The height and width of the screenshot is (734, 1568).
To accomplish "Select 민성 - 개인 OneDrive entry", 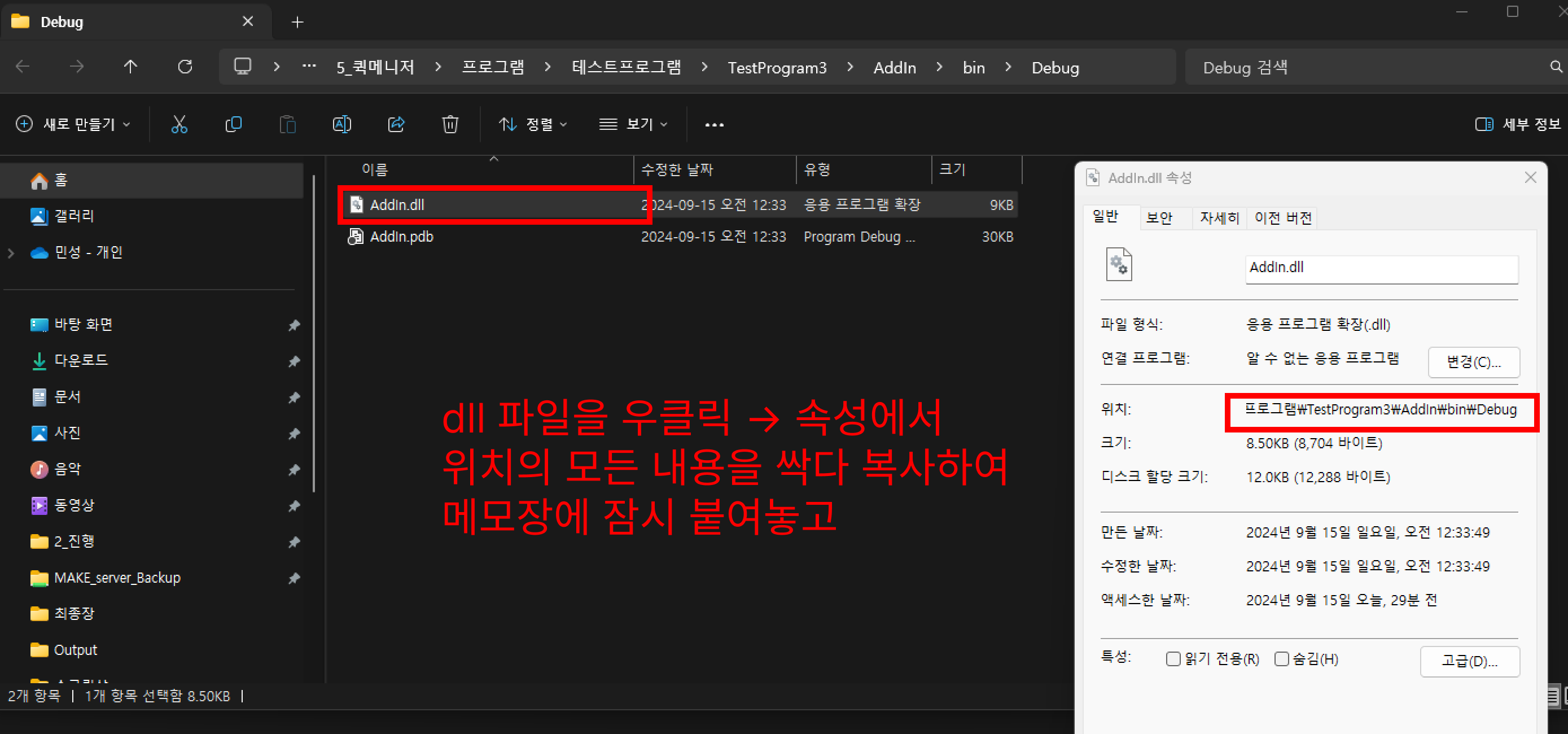I will 152,252.
